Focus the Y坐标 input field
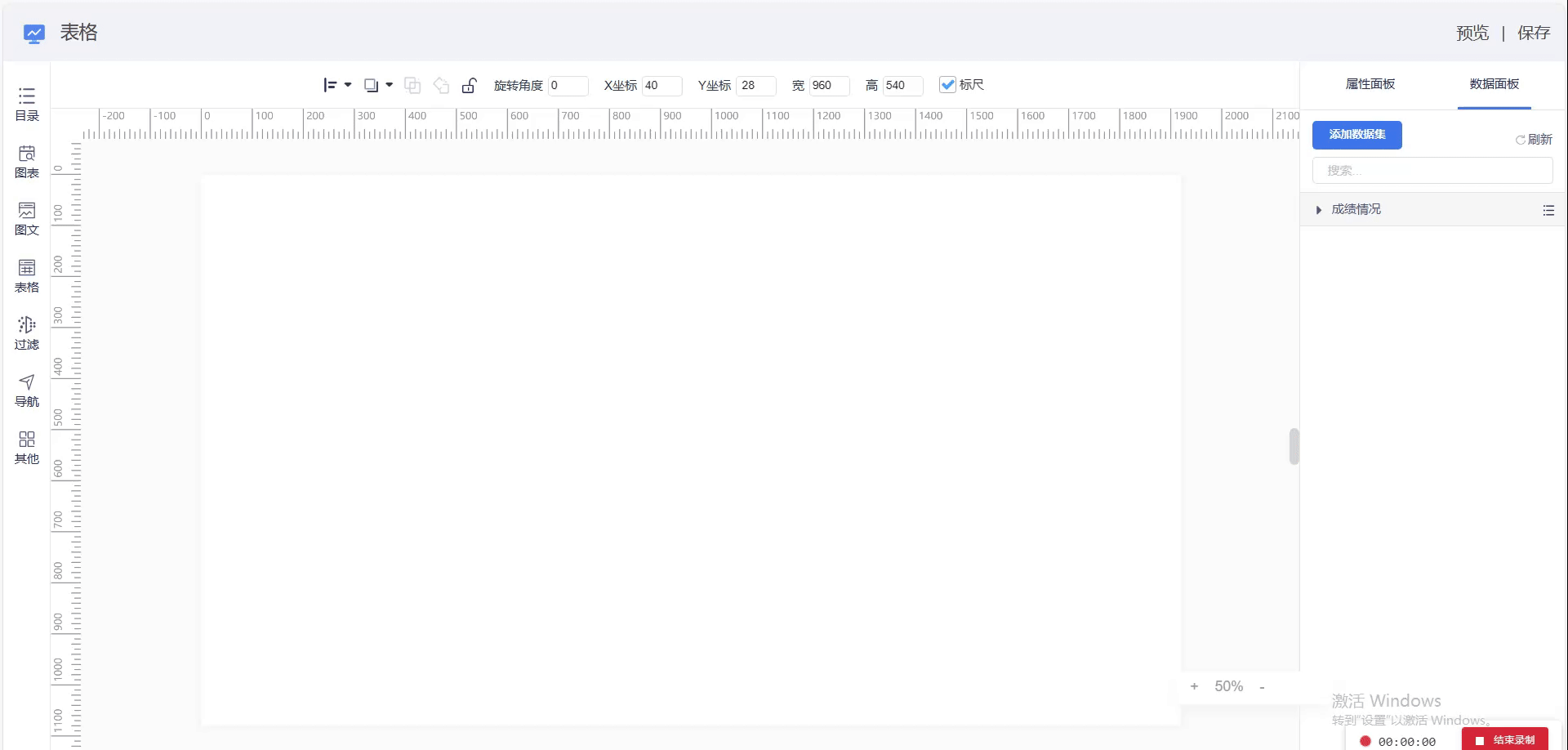 point(756,85)
